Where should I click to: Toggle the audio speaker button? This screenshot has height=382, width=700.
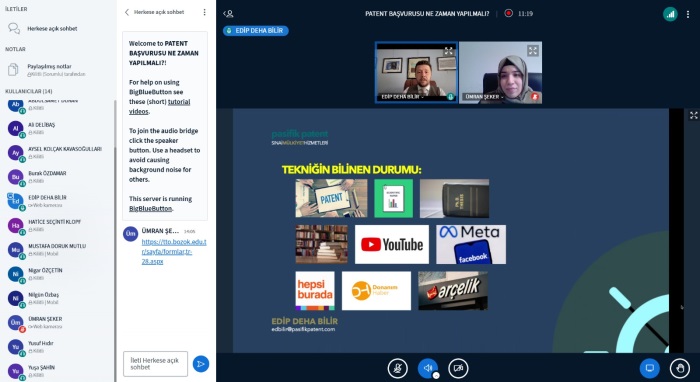tap(428, 368)
